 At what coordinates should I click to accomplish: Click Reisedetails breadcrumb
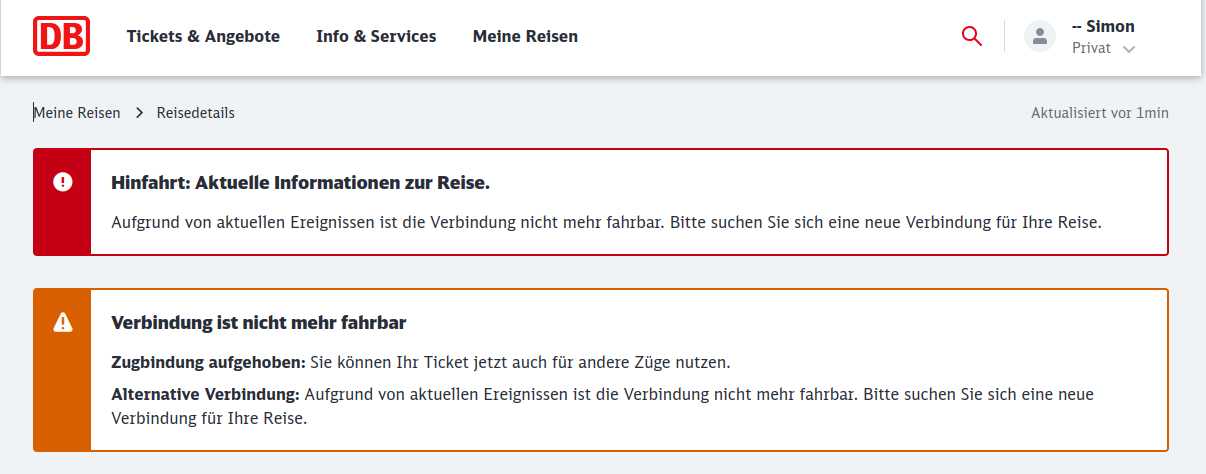click(196, 113)
